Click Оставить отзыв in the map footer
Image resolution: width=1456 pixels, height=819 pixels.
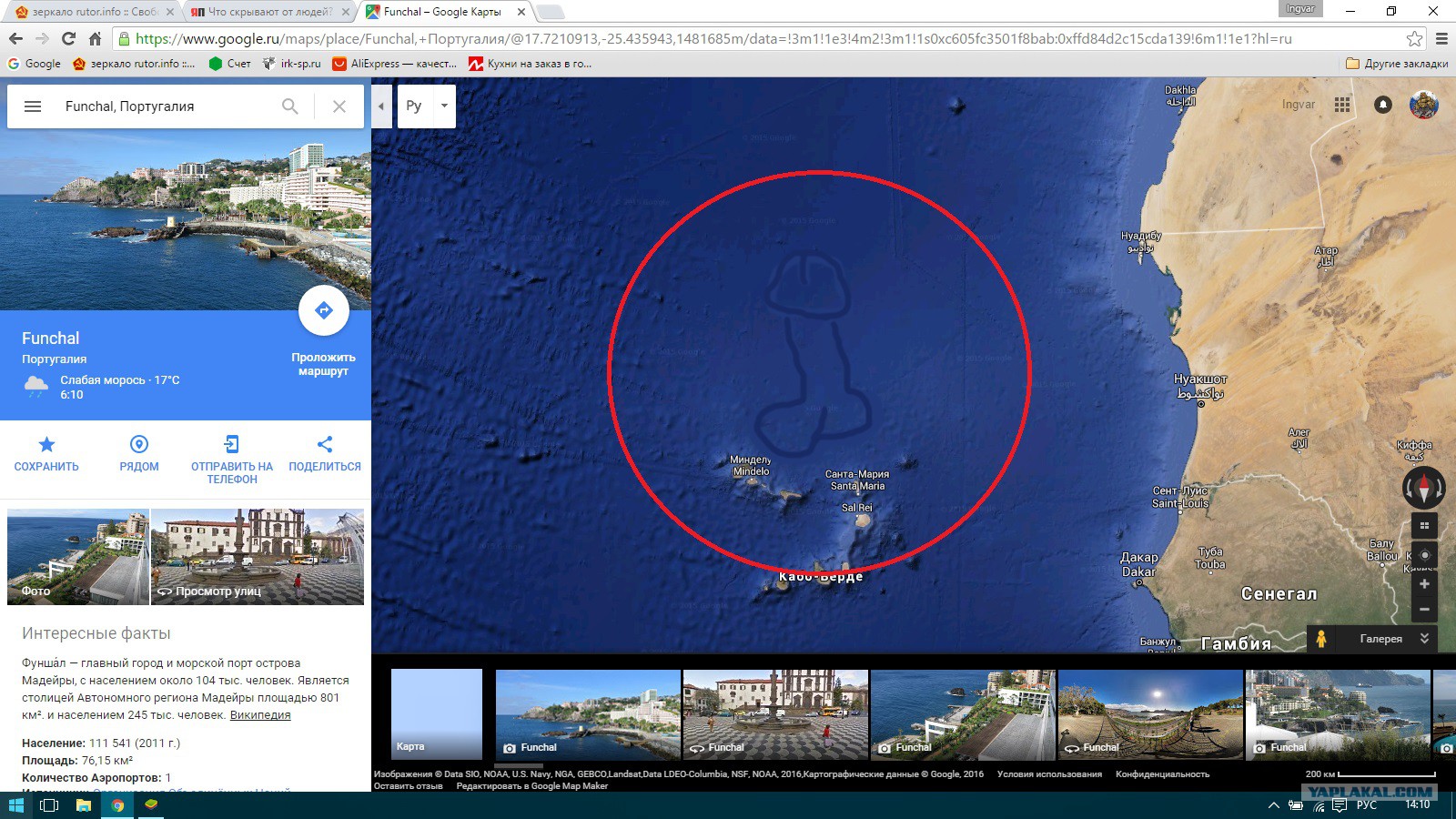click(408, 786)
